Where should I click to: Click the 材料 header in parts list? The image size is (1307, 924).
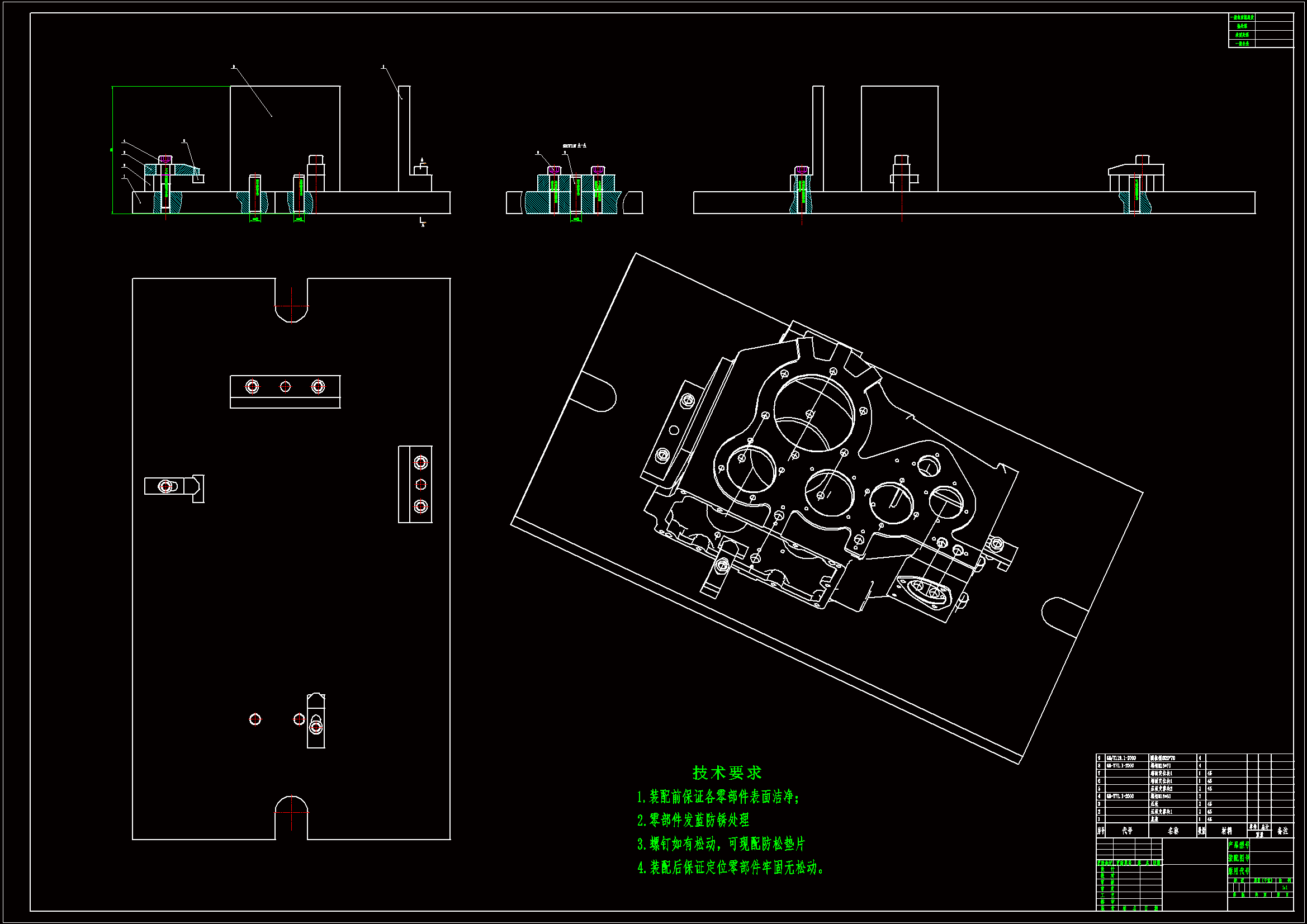(1226, 831)
